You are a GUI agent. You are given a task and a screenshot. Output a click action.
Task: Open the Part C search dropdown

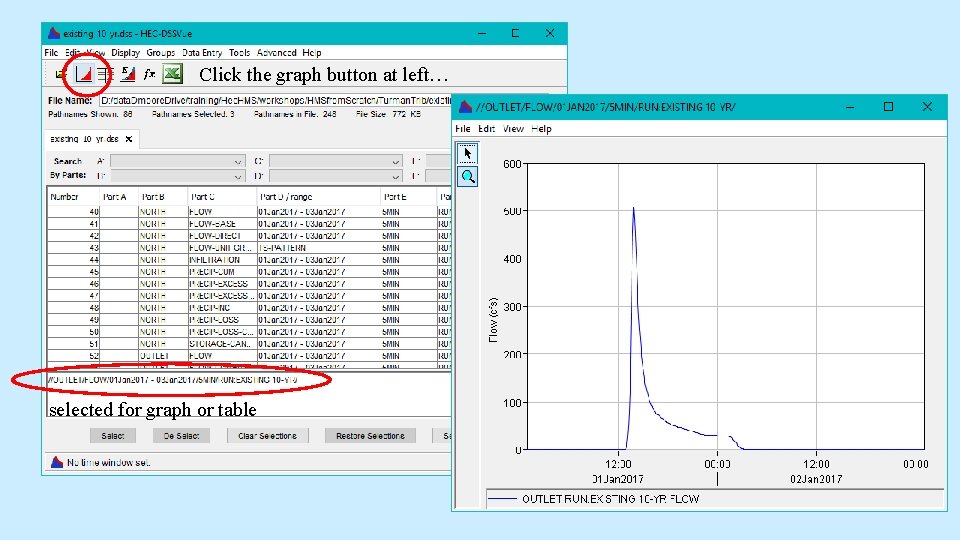point(336,161)
